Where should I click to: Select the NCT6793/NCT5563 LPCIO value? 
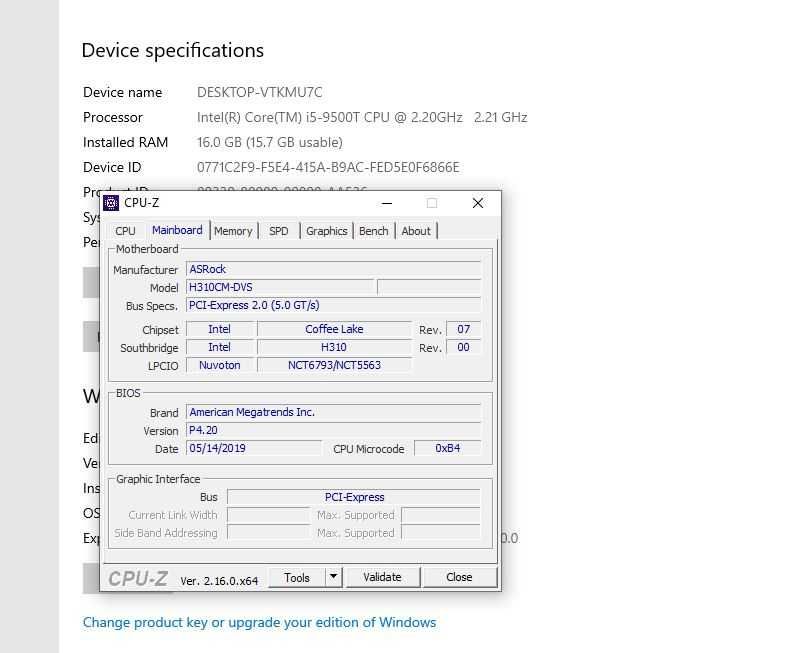334,365
